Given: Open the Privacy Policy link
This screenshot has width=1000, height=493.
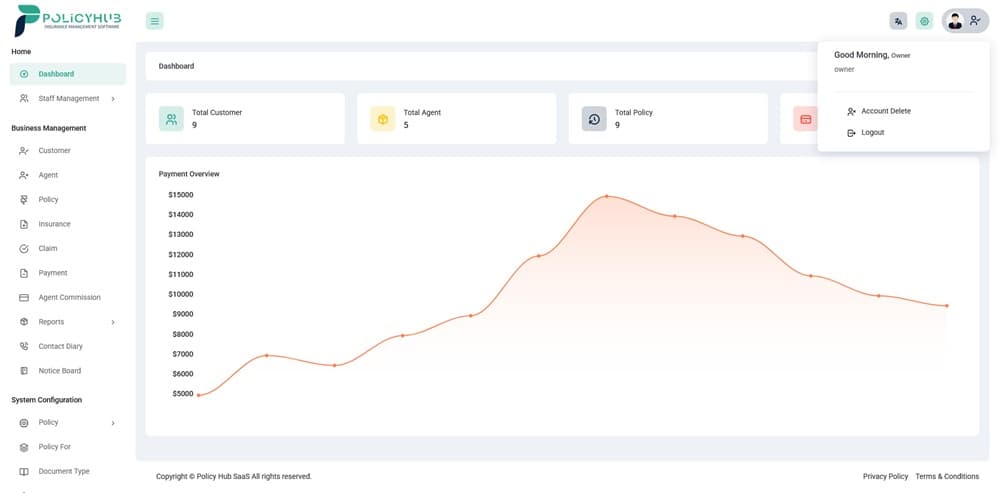Looking at the screenshot, I should 885,476.
